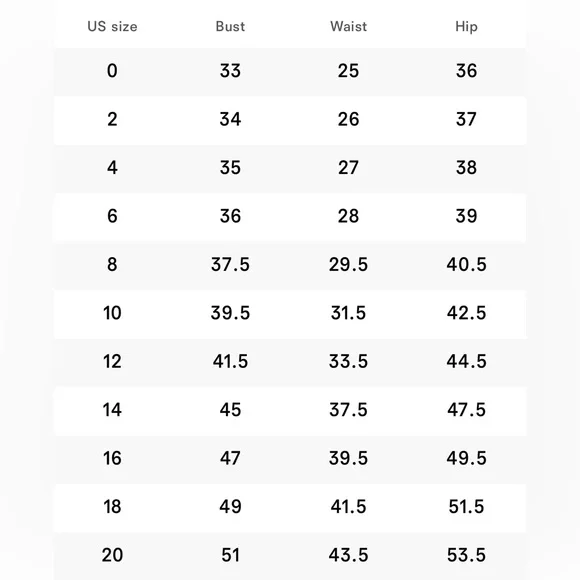Click the US size column header
Image resolution: width=580 pixels, height=580 pixels.
[x=112, y=27]
